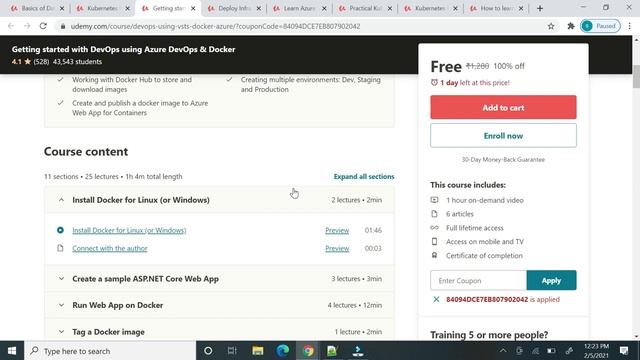The width and height of the screenshot is (640, 360).
Task: Click '30-Day Money-Back Guarantee' text
Action: click(503, 160)
